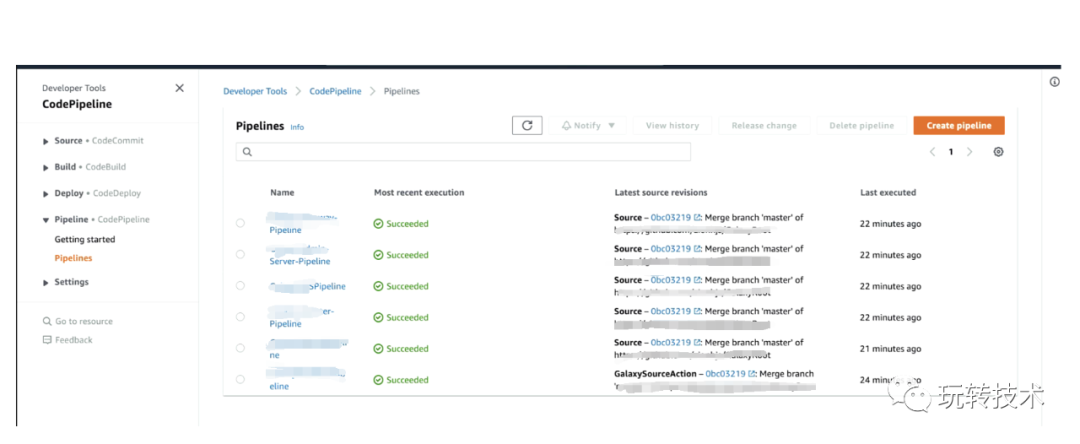
Task: Click the 21 minutes ago cell
Action: (891, 349)
